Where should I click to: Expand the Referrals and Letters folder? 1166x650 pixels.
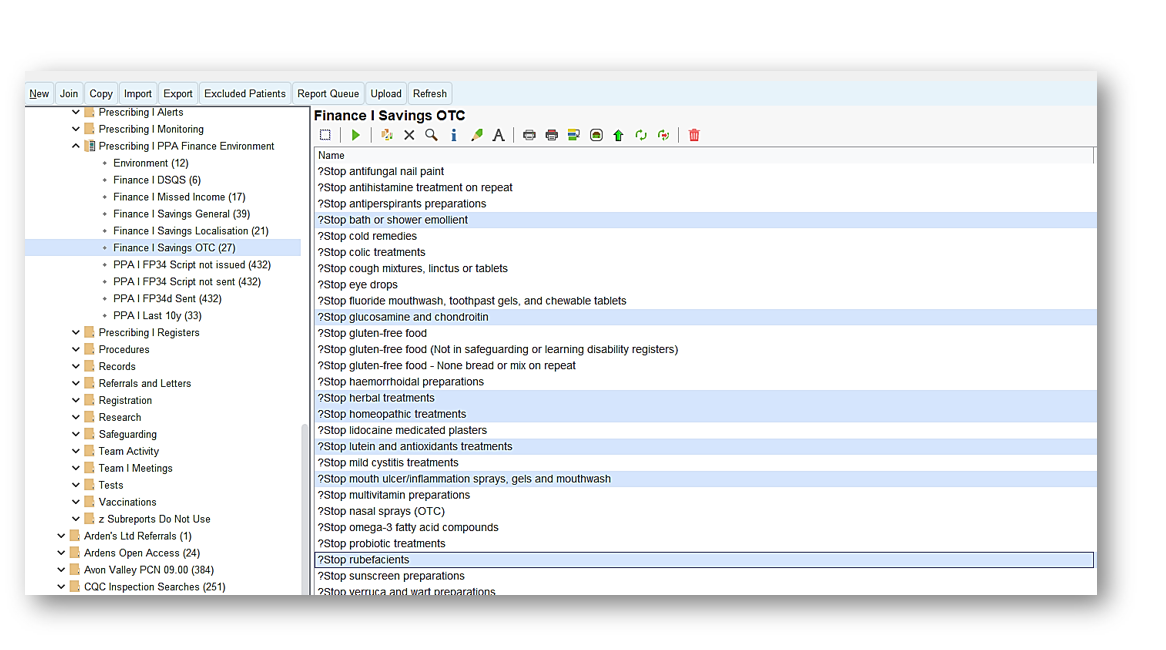coord(76,384)
